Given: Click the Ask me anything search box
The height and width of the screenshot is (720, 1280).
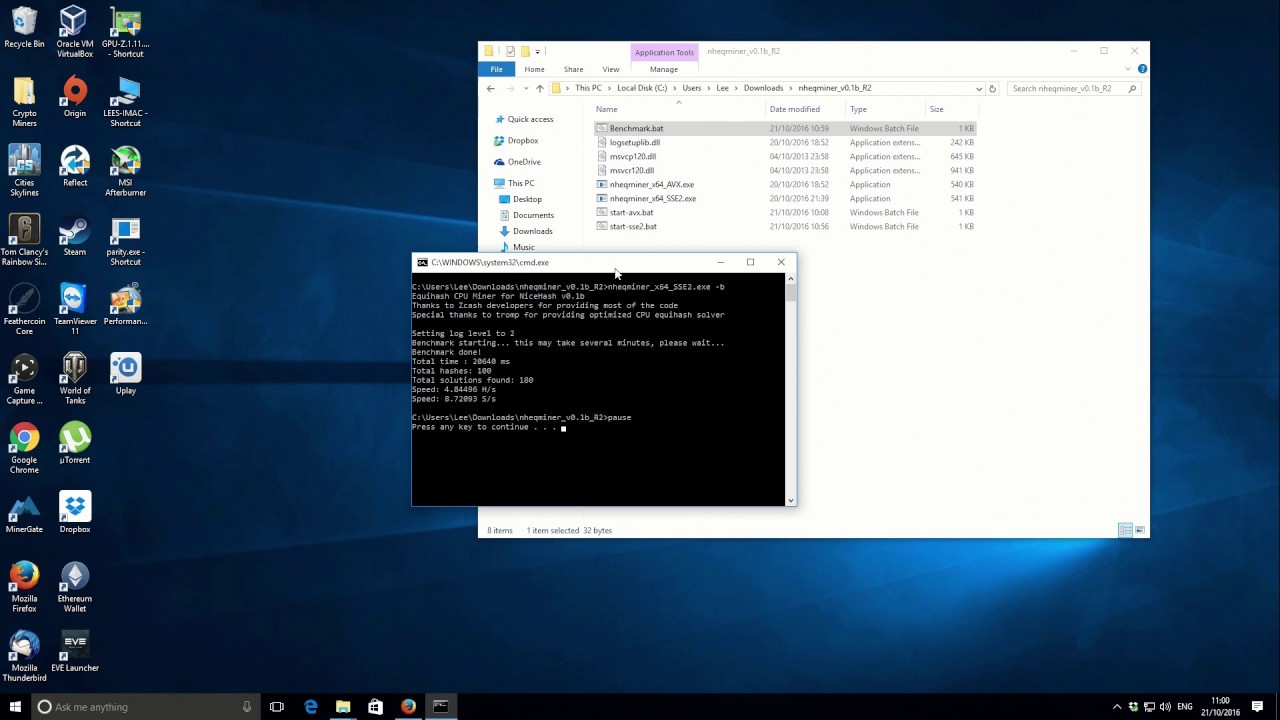Looking at the screenshot, I should tap(144, 707).
